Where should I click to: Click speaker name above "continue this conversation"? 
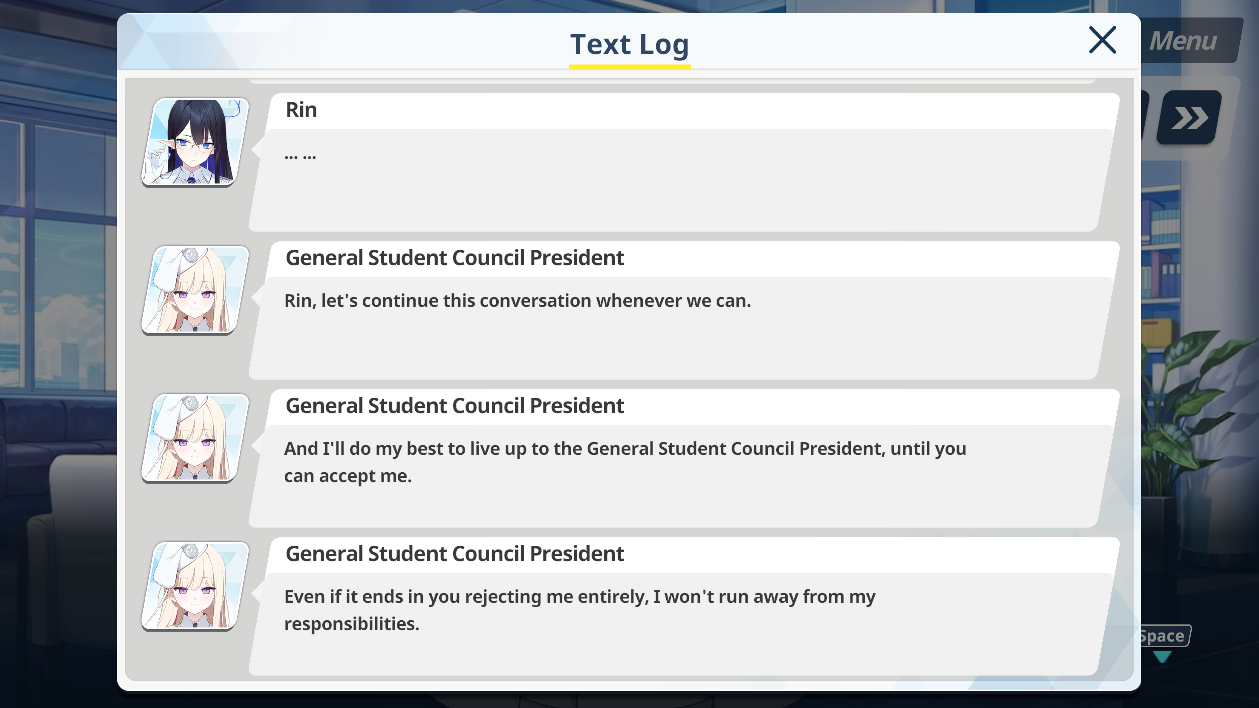(455, 258)
